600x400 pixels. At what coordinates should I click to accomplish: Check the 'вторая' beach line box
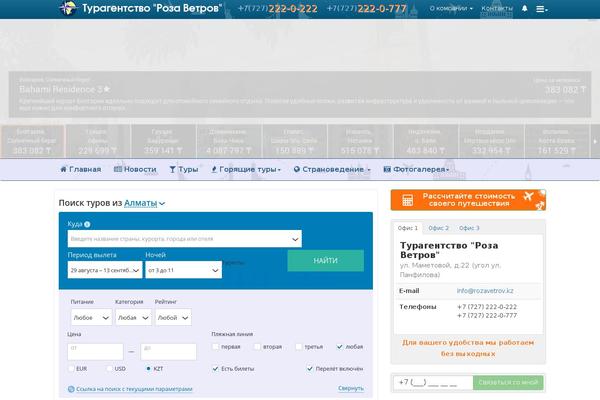257,347
